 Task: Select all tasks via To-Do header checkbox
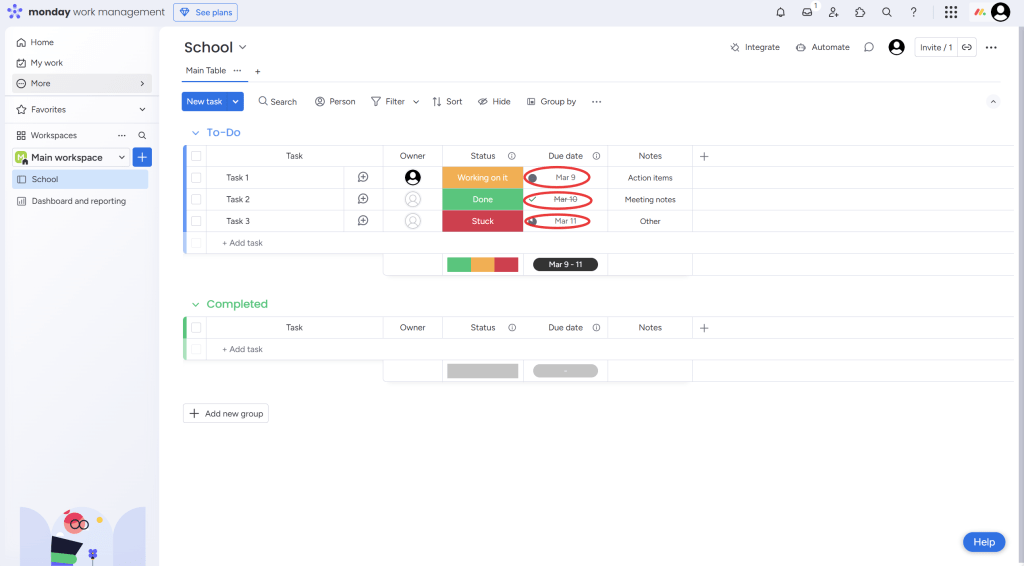196,156
